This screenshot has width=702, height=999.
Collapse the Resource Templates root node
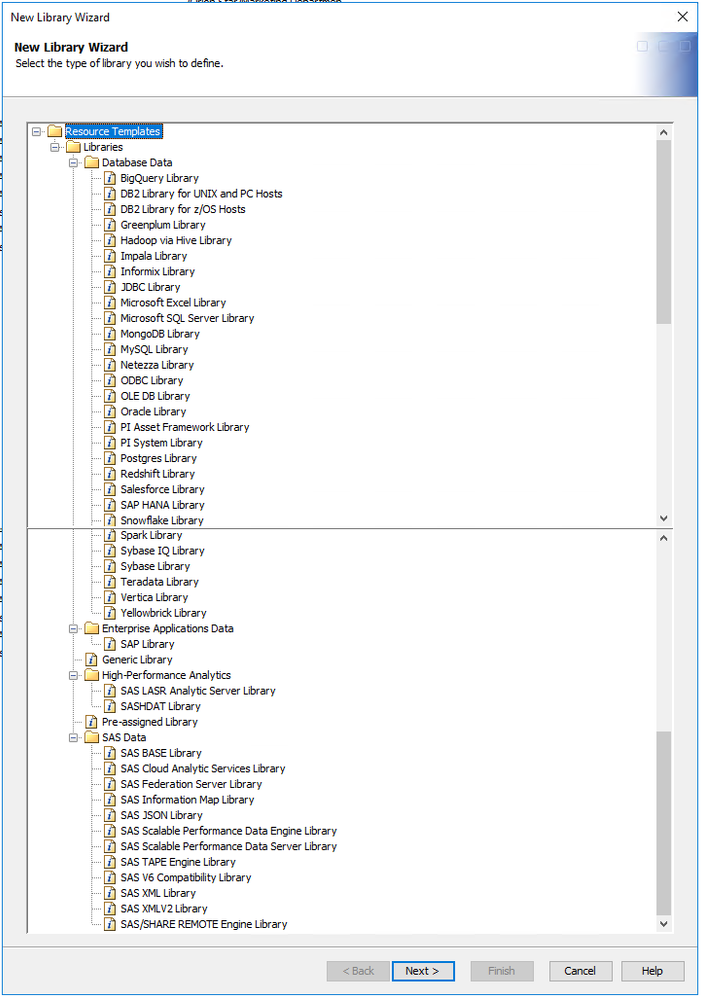click(x=36, y=131)
